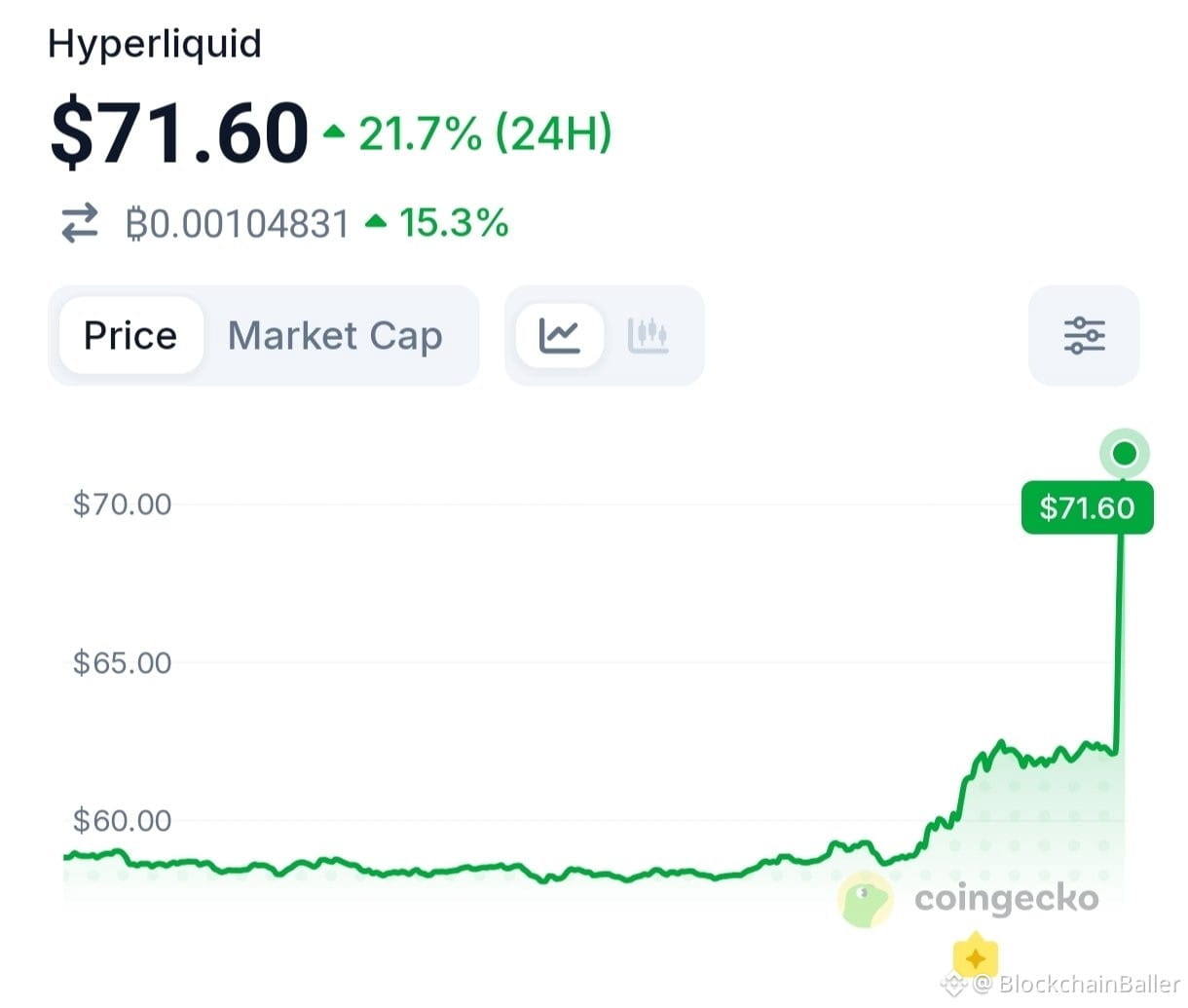1188x1008 pixels.
Task: Click the yellow star badge icon
Action: coord(975,955)
